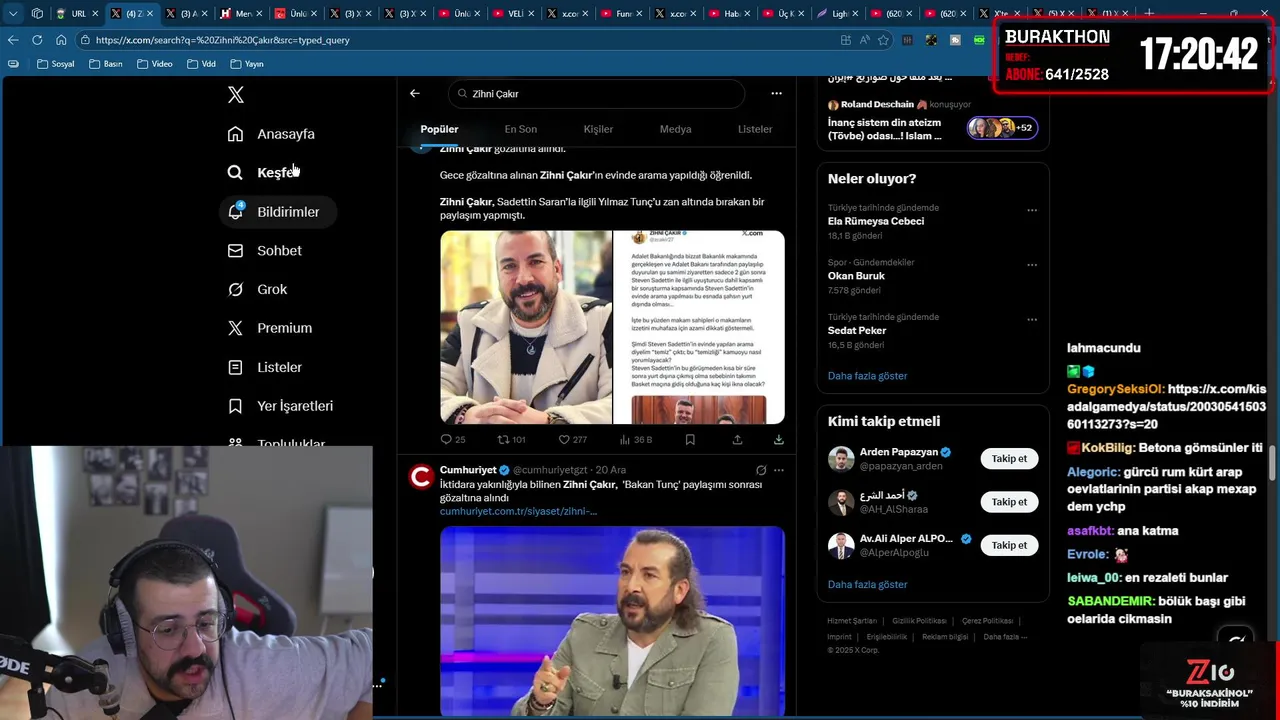Open Sedat Peker trend
The image size is (1280, 720).
click(x=857, y=330)
